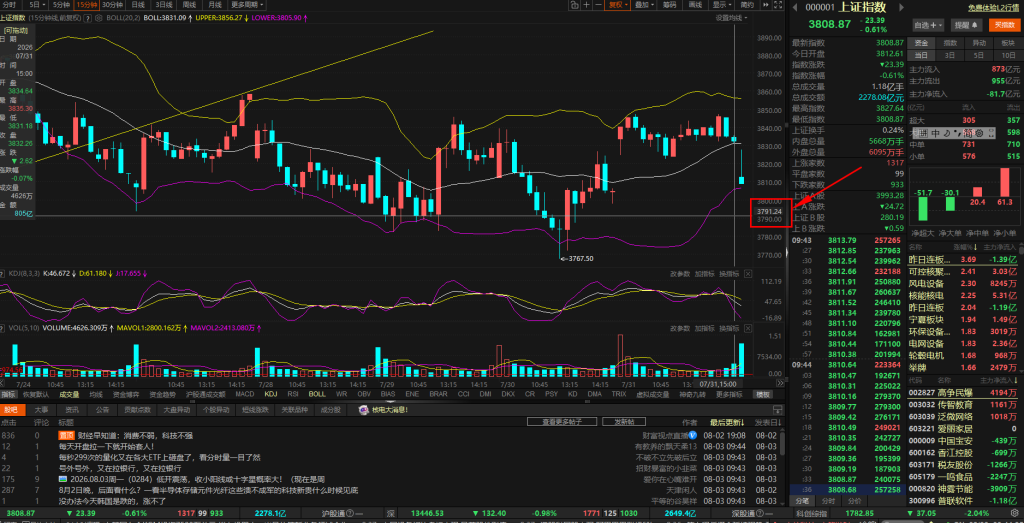Click the fullscreen icon on chart toolbar

pos(778,5)
